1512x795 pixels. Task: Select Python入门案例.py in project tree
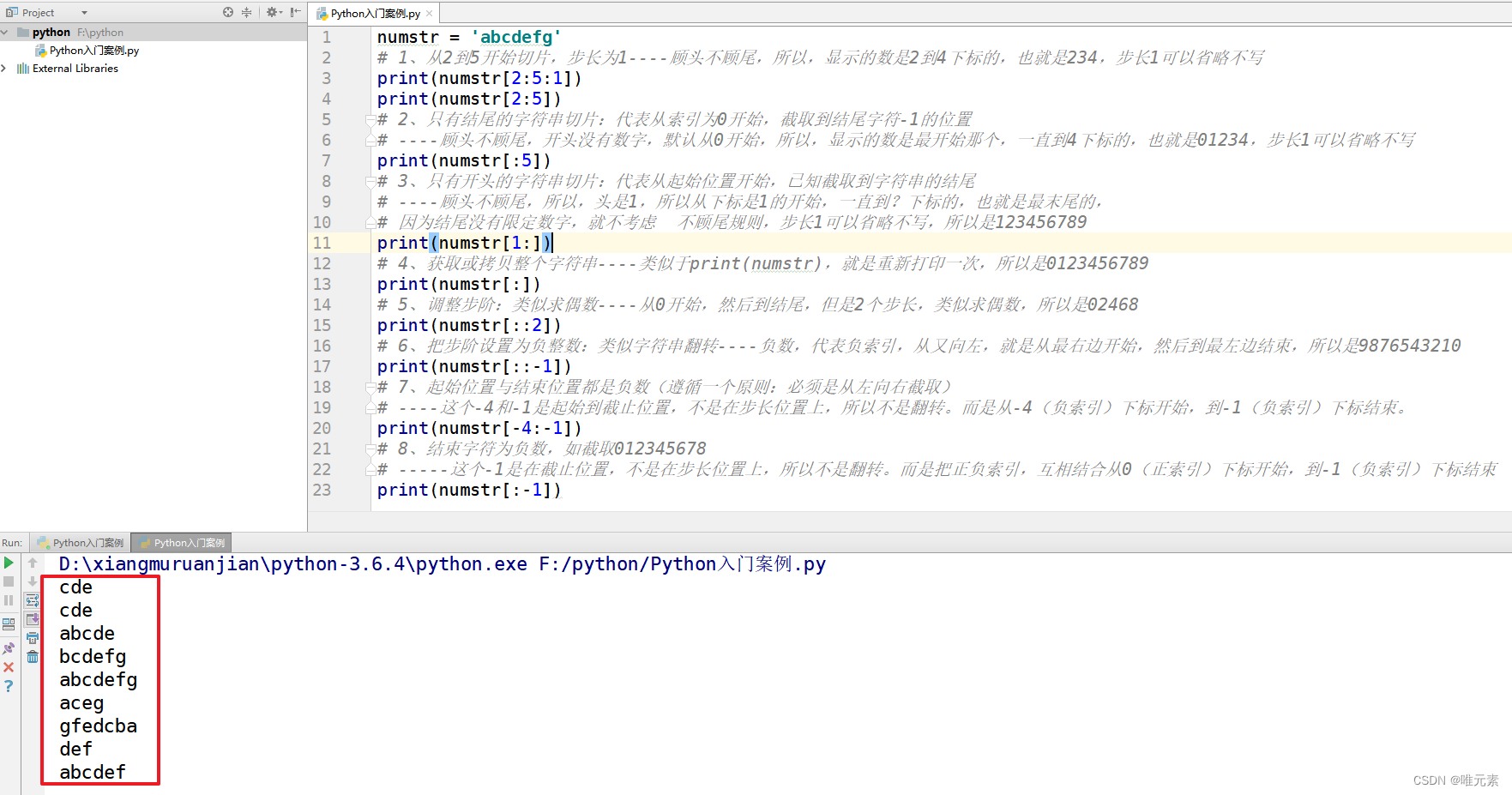click(87, 51)
